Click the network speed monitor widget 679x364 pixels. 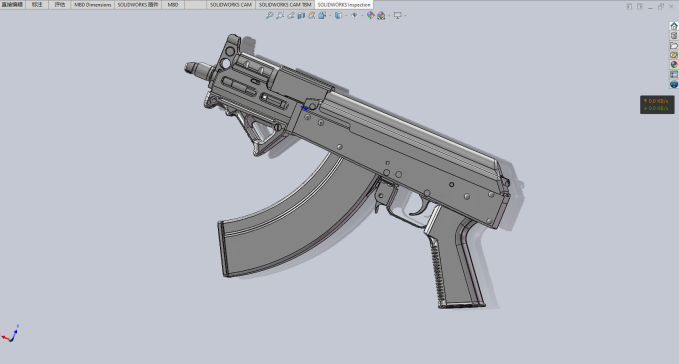pos(657,105)
